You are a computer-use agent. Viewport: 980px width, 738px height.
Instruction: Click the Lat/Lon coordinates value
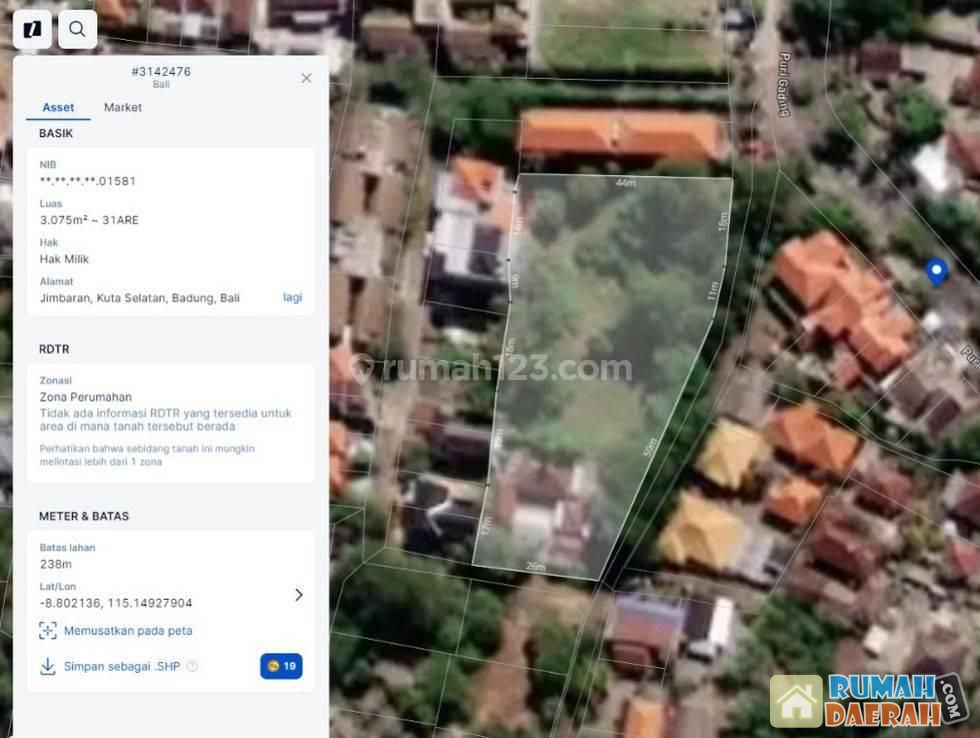pos(116,603)
